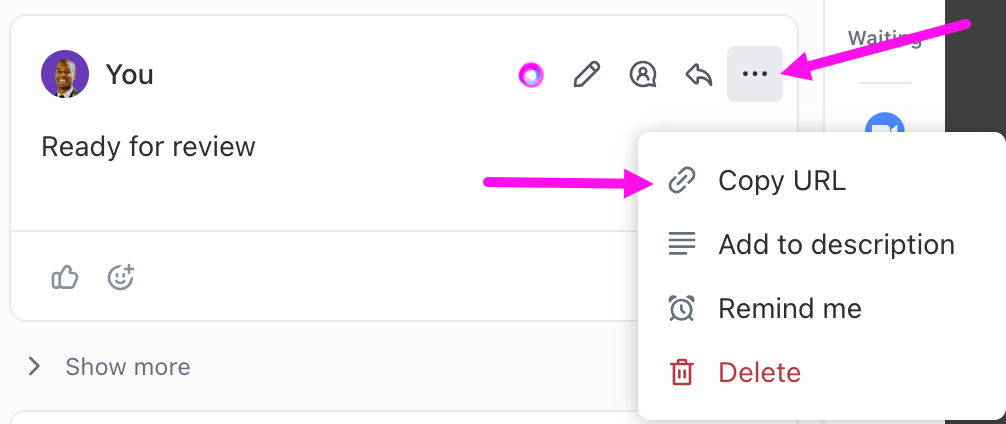The height and width of the screenshot is (424, 1006).
Task: Expand the Show more chevron
Action: [x=34, y=367]
